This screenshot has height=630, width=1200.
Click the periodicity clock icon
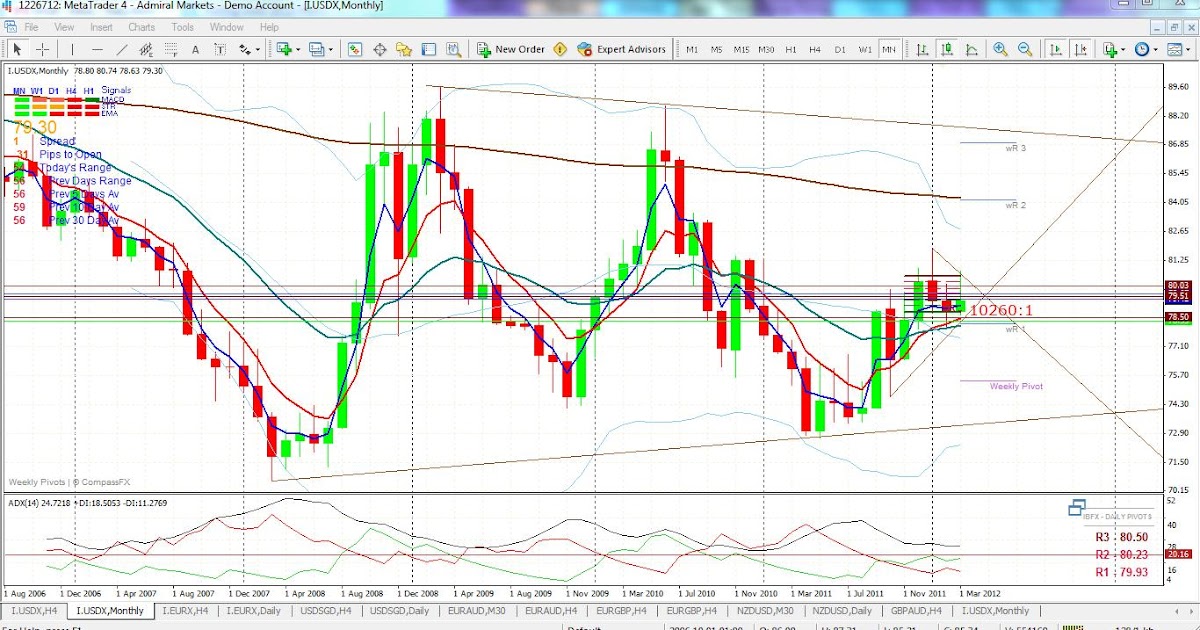click(x=1142, y=49)
